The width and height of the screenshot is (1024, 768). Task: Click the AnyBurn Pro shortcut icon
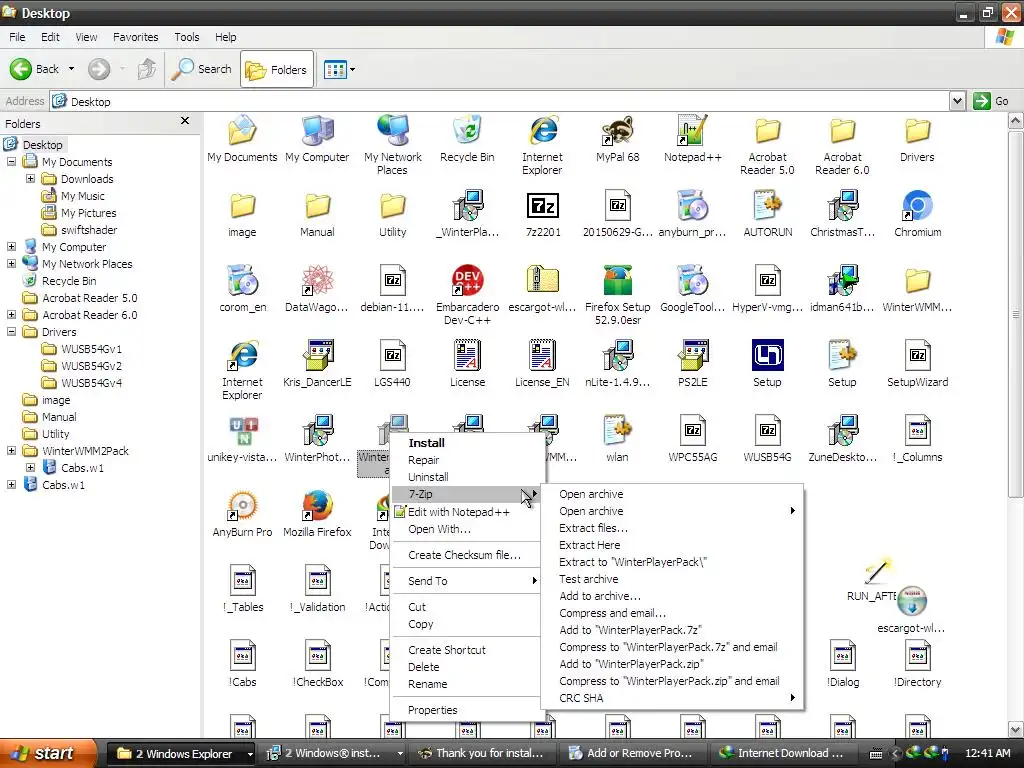(x=242, y=506)
